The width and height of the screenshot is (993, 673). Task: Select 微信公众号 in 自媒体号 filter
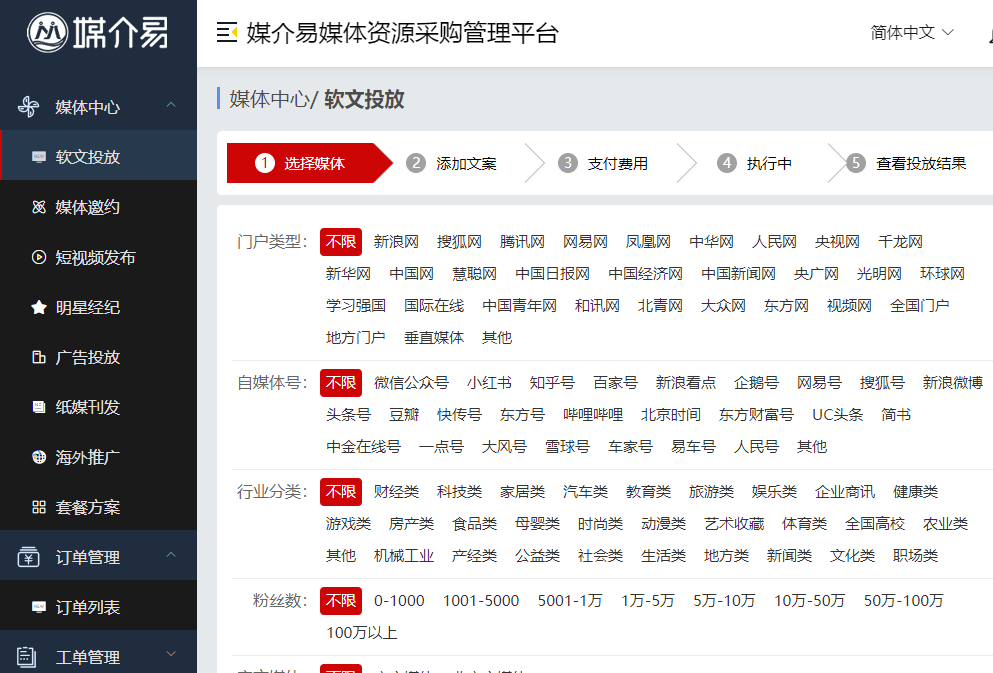(x=411, y=383)
